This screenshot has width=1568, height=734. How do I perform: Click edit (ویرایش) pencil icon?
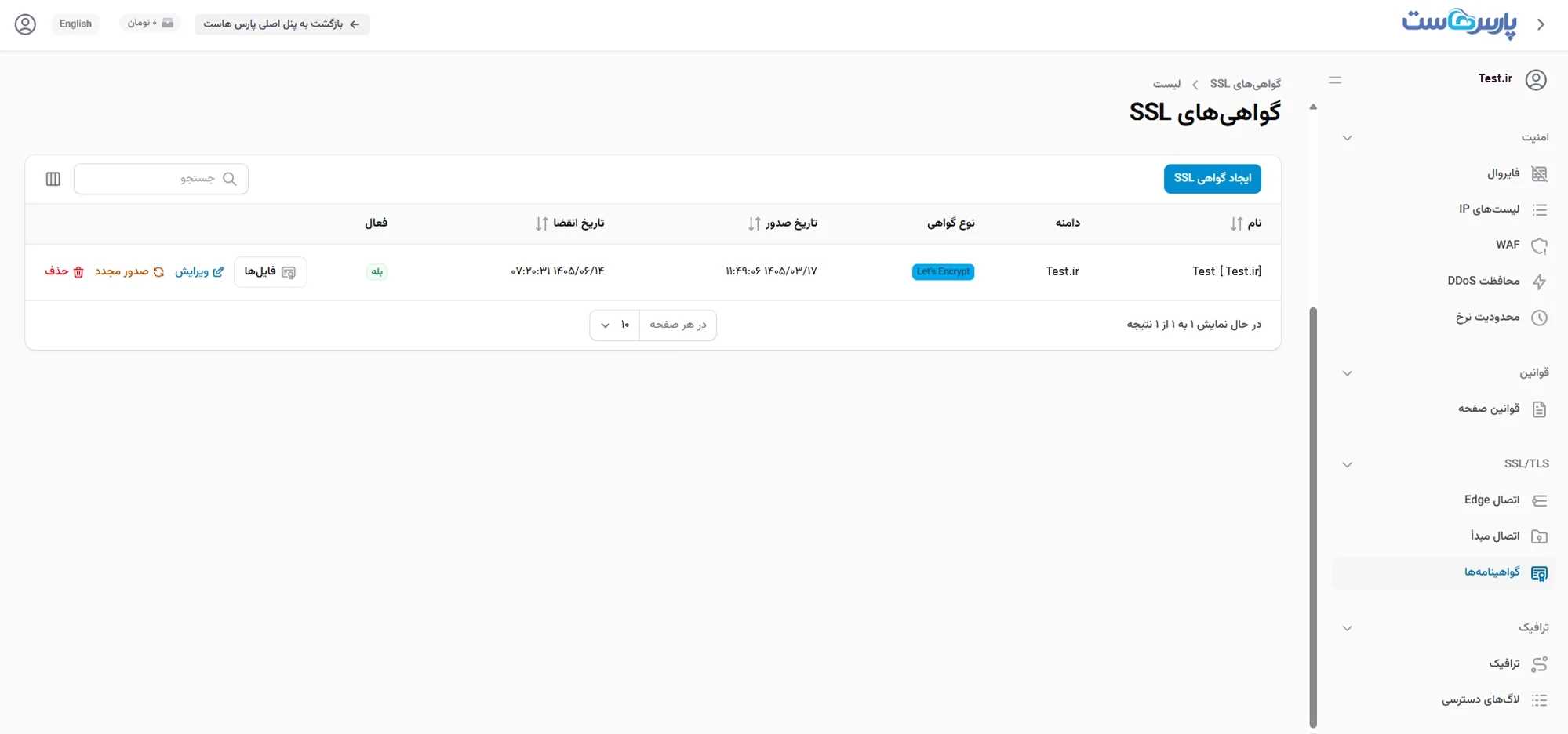coord(218,272)
